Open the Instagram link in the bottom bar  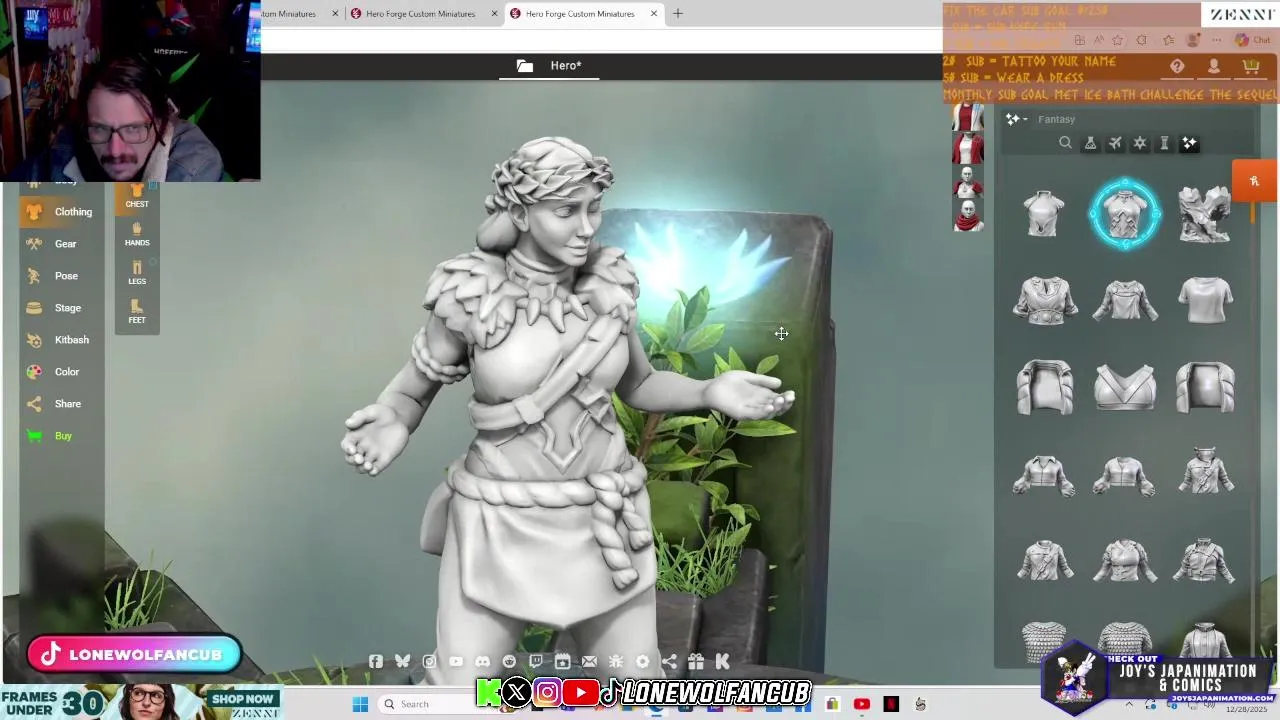point(429,661)
